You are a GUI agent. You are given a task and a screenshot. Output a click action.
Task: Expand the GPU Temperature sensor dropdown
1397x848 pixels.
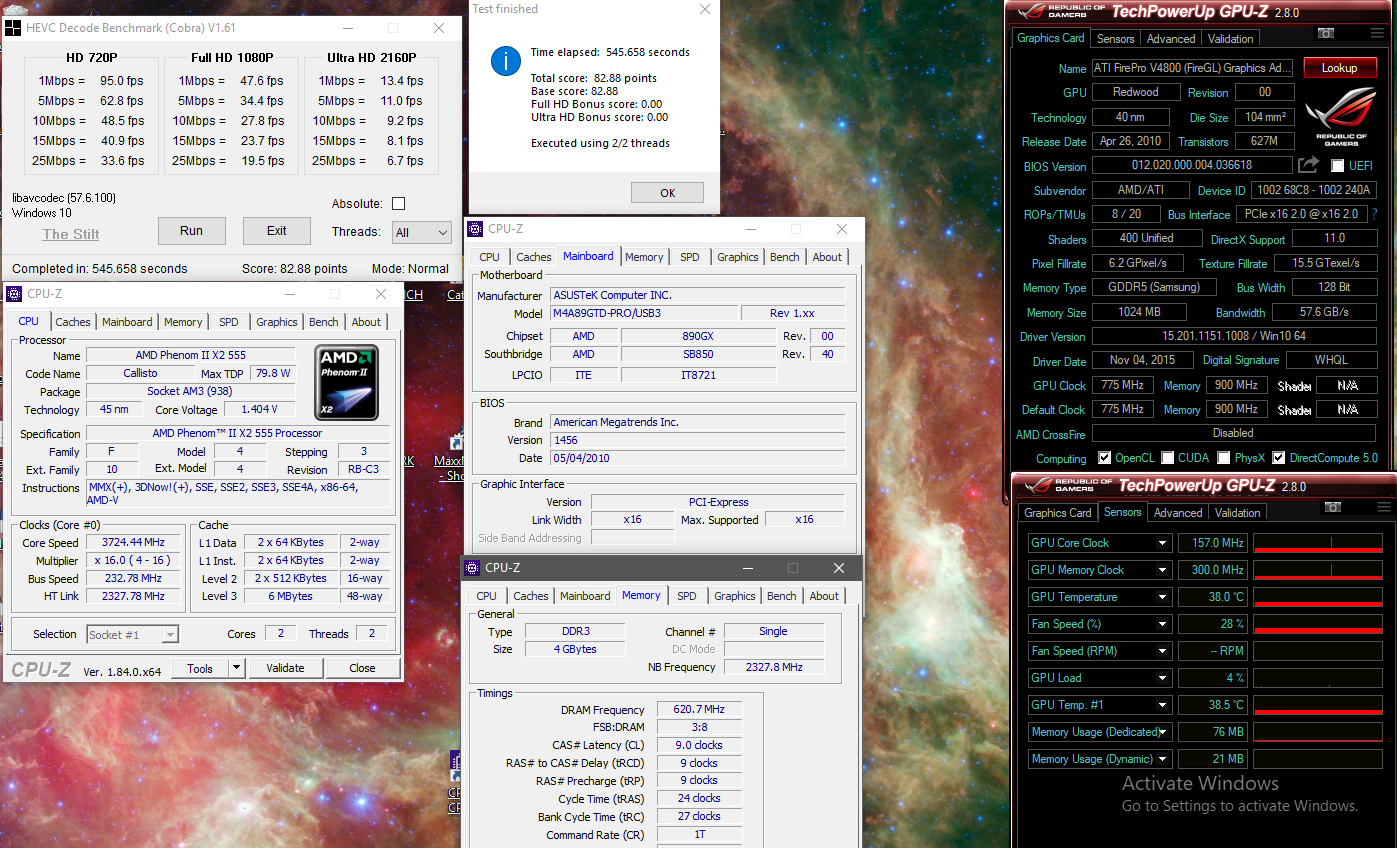pos(1162,597)
